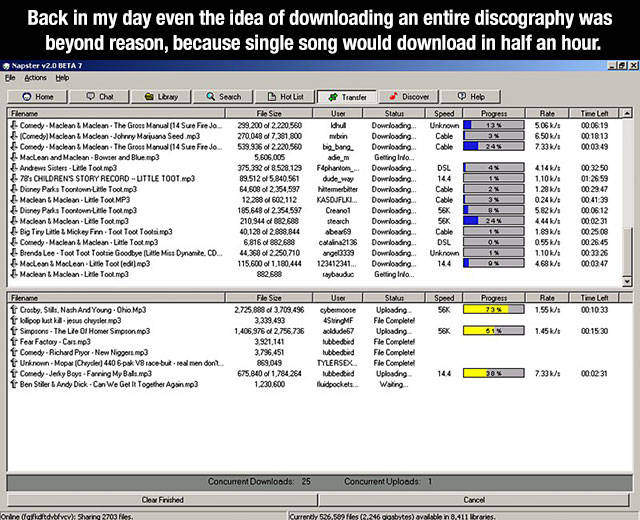Click the 73% progress bar for Crosby, Stills upload

tap(493, 309)
